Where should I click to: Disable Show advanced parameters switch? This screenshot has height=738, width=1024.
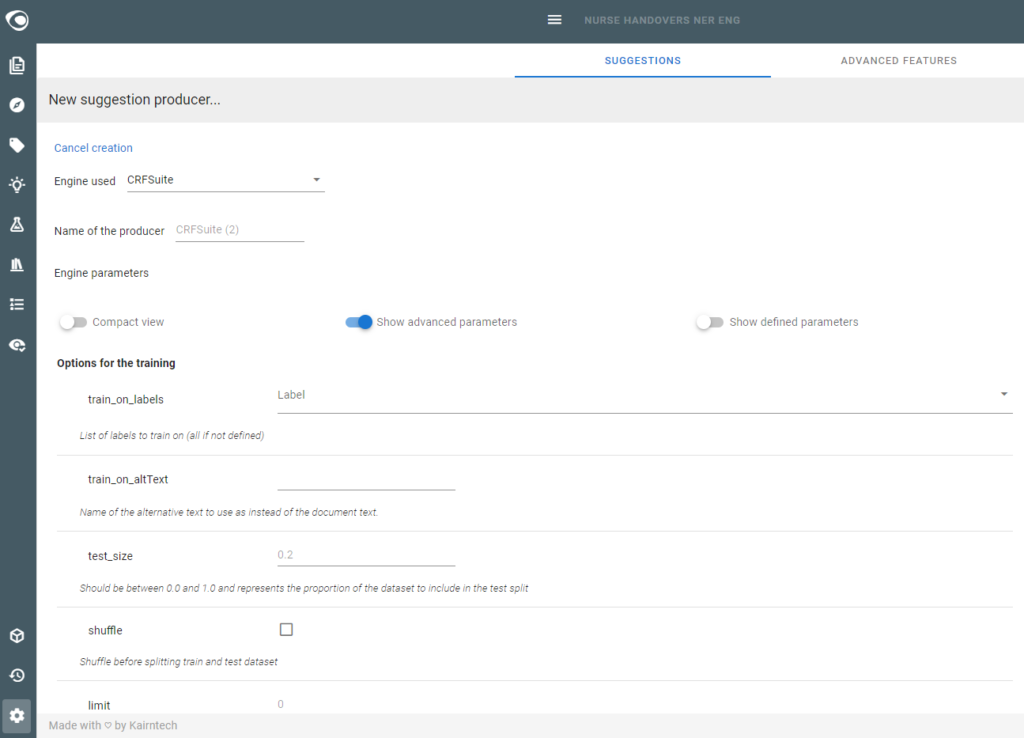[x=359, y=322]
